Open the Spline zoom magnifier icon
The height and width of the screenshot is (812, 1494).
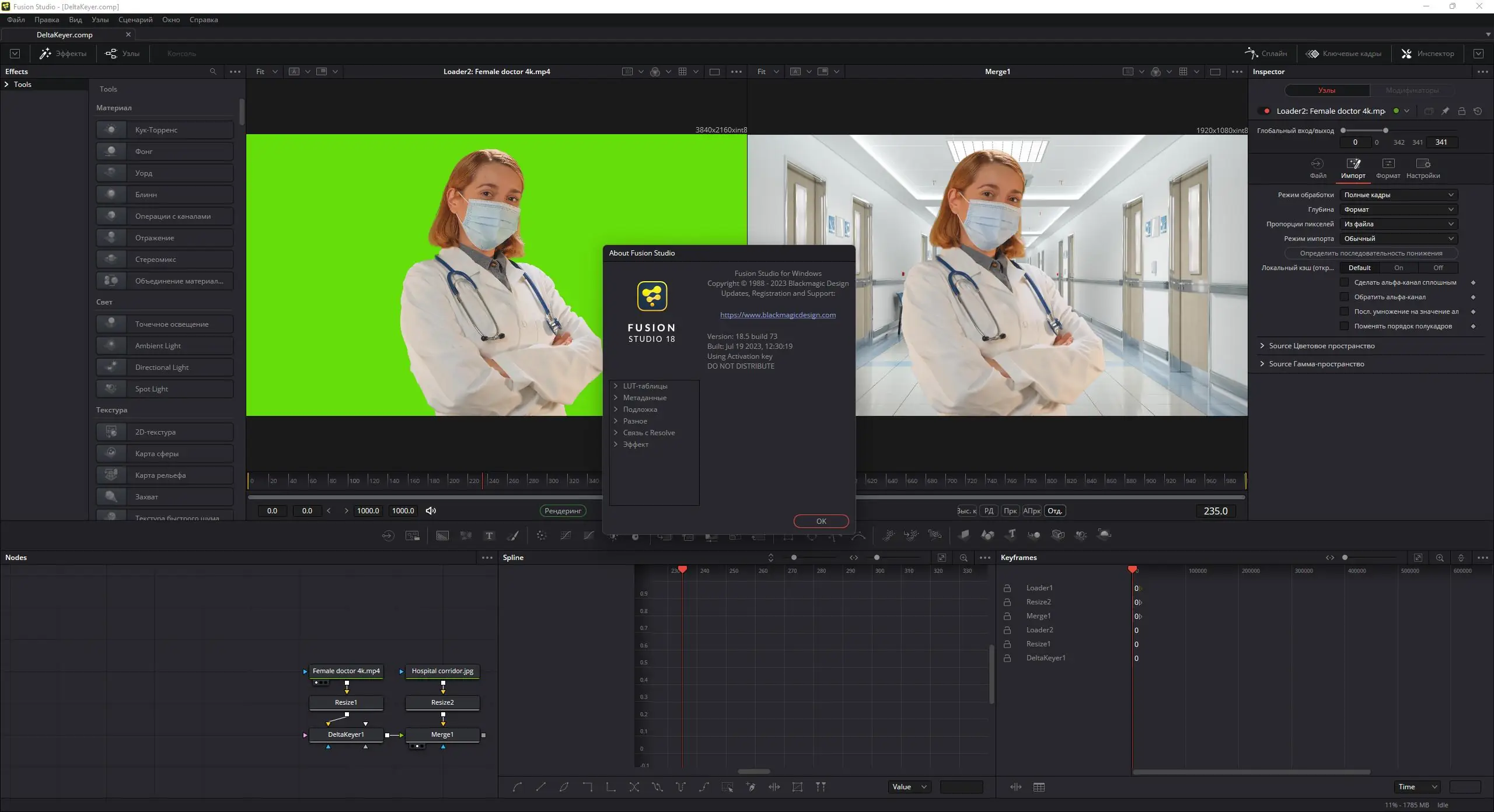pos(964,558)
